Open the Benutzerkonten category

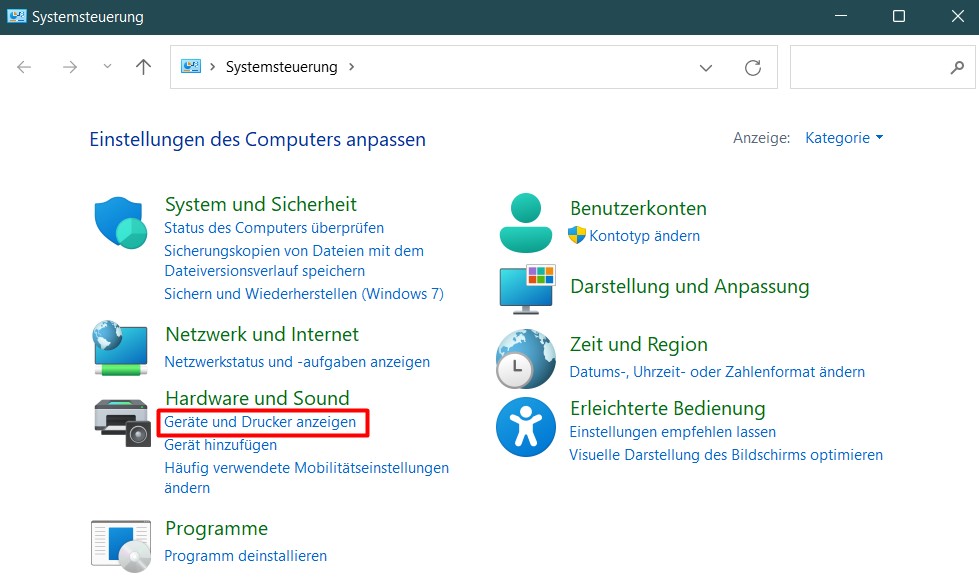click(x=638, y=208)
